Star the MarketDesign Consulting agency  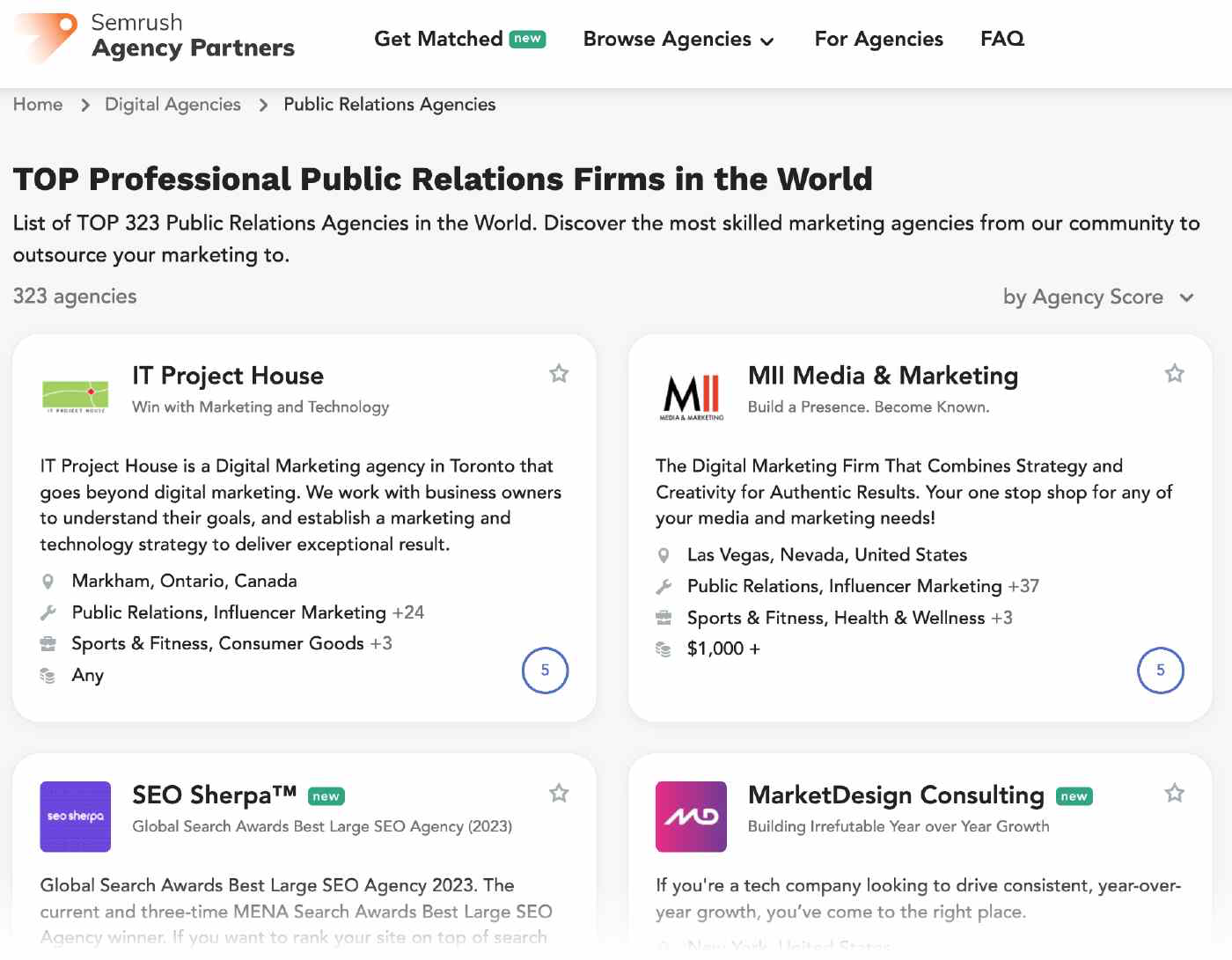click(1174, 793)
